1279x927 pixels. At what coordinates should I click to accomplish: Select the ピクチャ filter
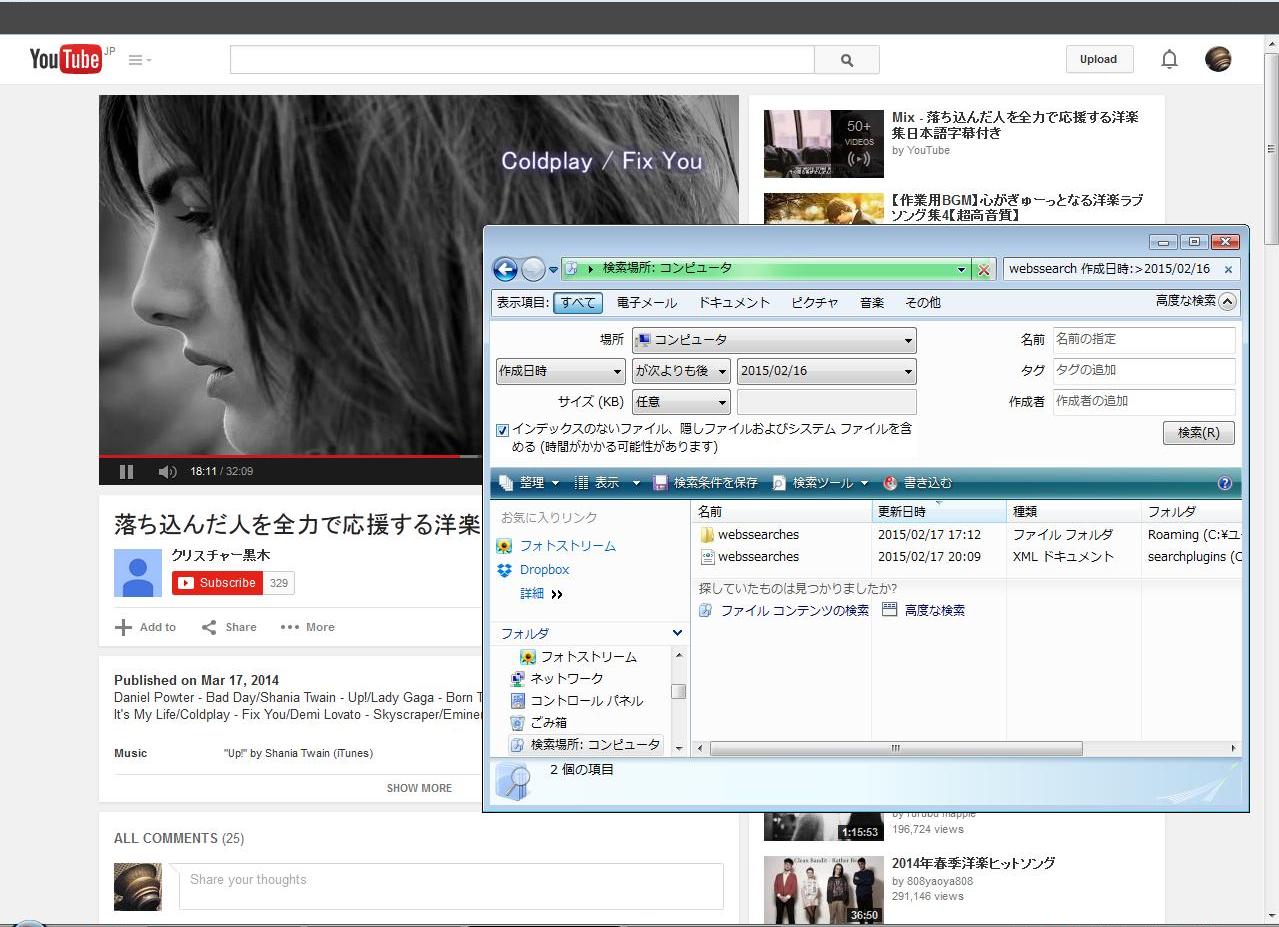pyautogui.click(x=815, y=302)
